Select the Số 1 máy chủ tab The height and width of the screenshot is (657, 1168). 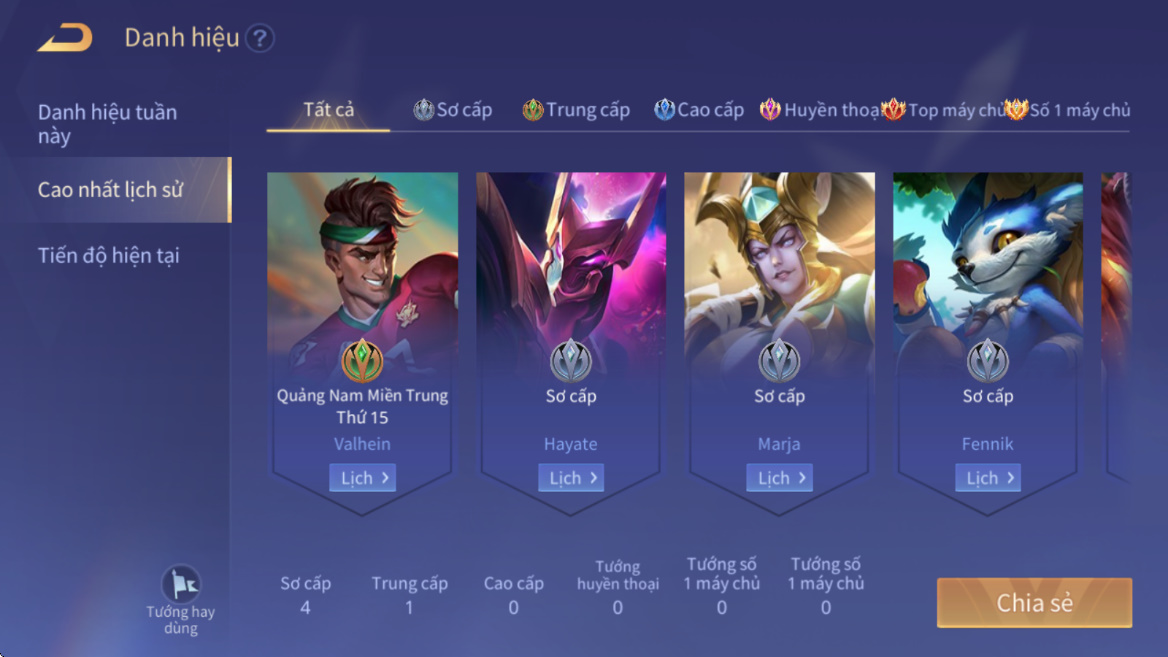pyautogui.click(x=1067, y=110)
